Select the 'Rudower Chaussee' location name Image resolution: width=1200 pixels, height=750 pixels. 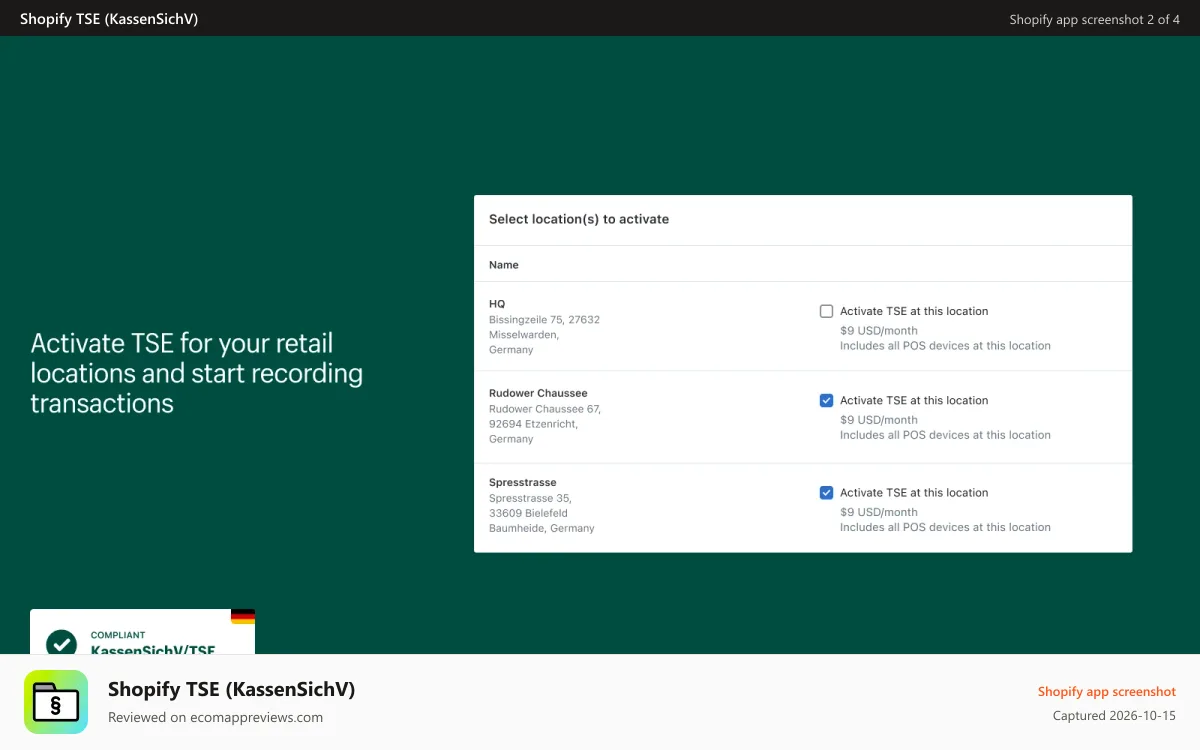click(x=538, y=393)
